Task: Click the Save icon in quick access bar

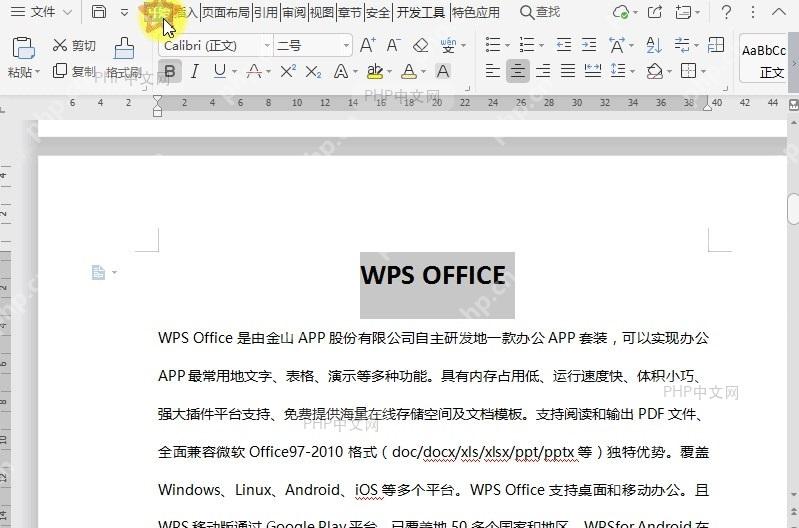Action: pyautogui.click(x=99, y=11)
